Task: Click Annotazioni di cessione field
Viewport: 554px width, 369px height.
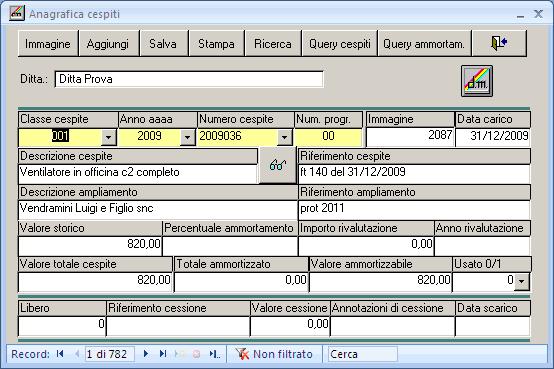Action: click(393, 326)
